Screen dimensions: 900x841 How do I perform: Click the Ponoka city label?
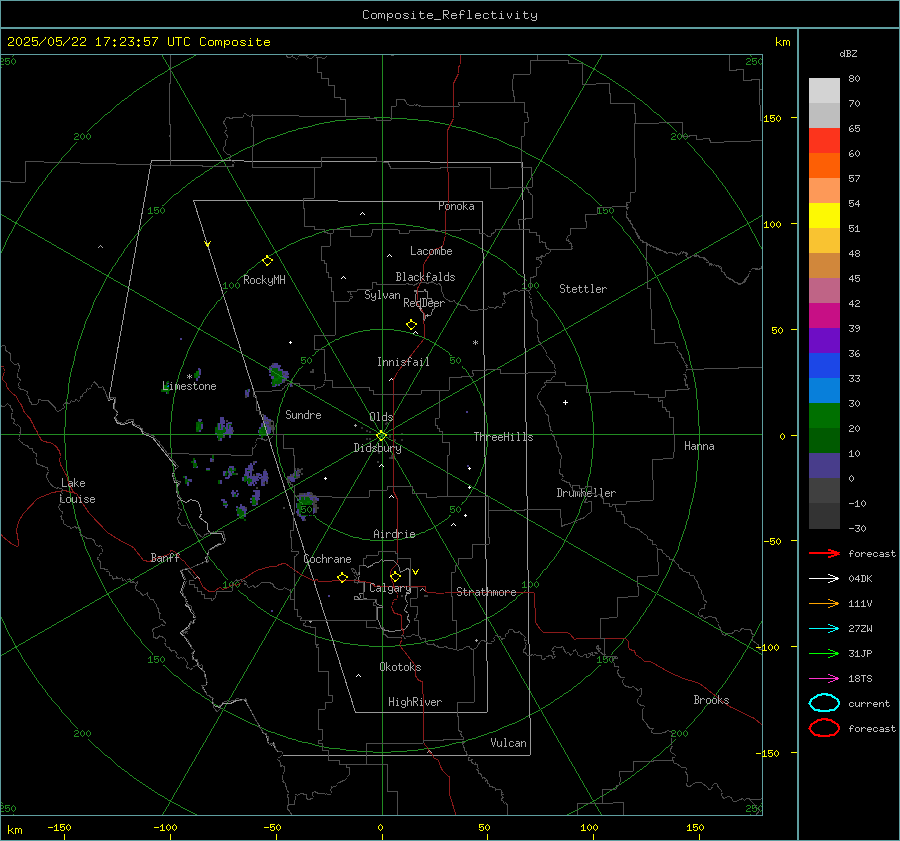pyautogui.click(x=456, y=206)
